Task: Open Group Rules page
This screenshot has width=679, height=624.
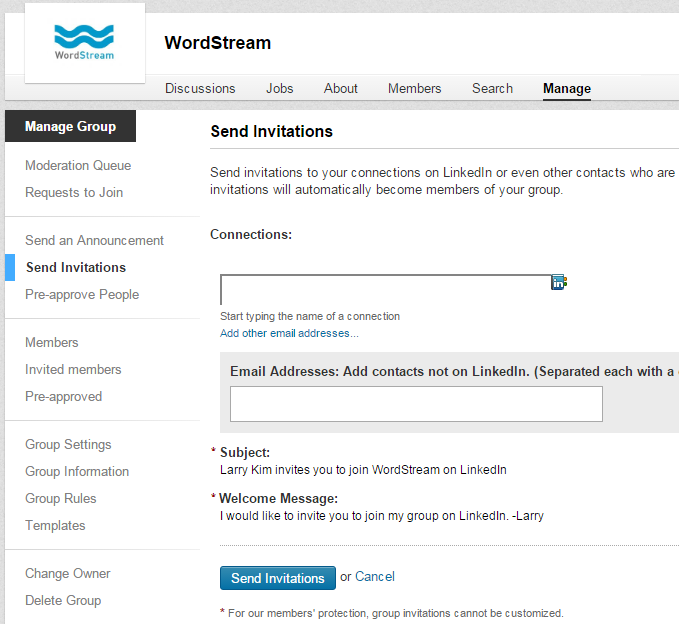Action: pyautogui.click(x=61, y=498)
